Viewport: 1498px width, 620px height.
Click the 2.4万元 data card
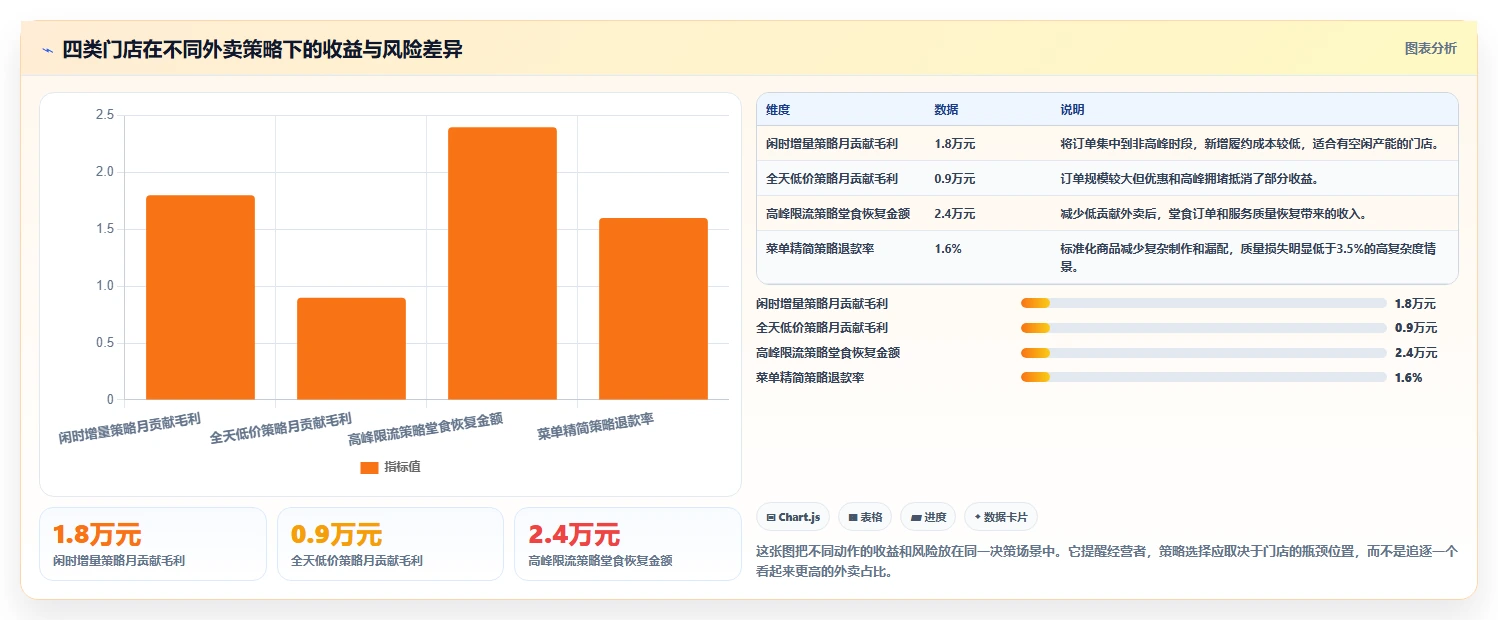(628, 544)
